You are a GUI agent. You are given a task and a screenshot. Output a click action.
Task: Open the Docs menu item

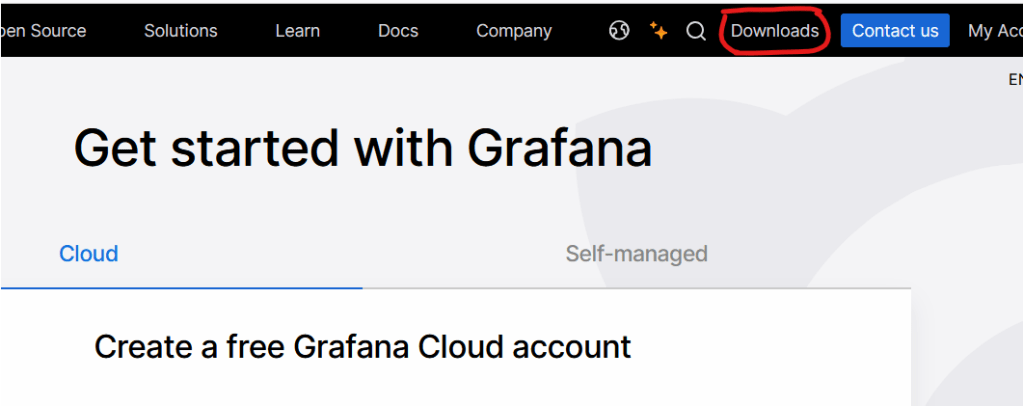pyautogui.click(x=398, y=31)
